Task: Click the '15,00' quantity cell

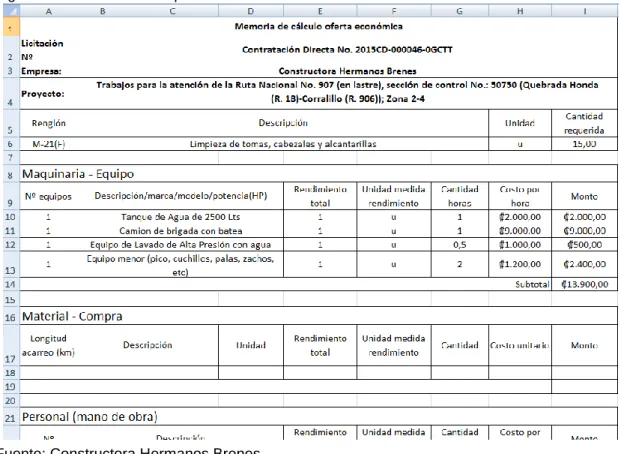Action: [x=584, y=144]
